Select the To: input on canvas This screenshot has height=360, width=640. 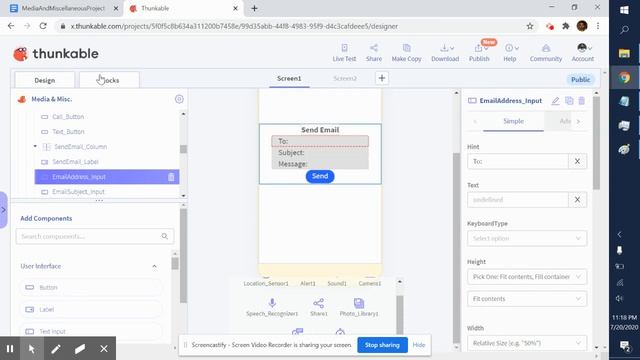[x=320, y=141]
